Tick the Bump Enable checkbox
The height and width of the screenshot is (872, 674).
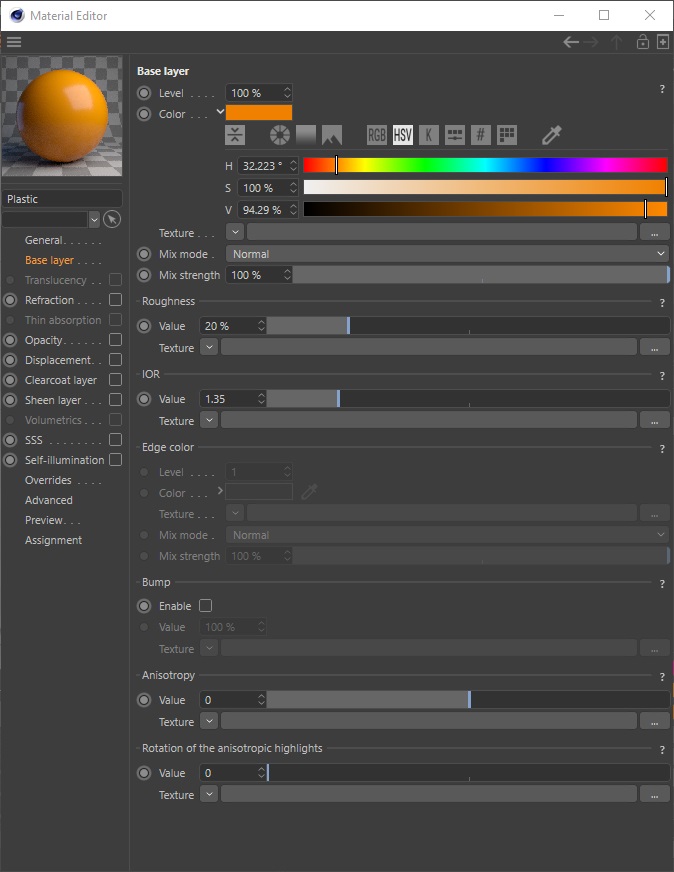[206, 605]
